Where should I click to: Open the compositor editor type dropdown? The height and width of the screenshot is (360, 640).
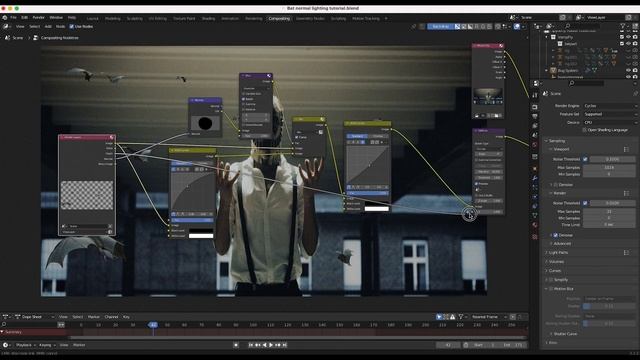pyautogui.click(x=6, y=27)
